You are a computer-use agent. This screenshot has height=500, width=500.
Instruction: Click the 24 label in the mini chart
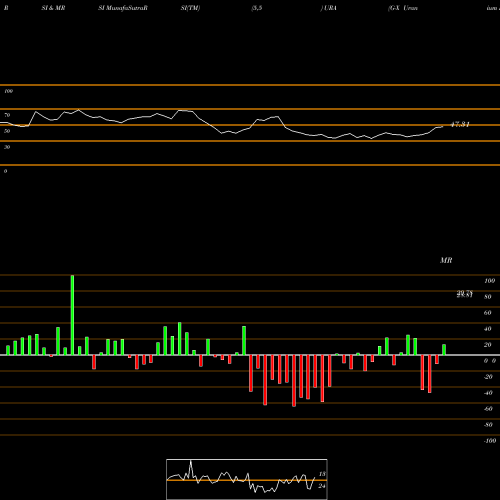tap(322, 486)
